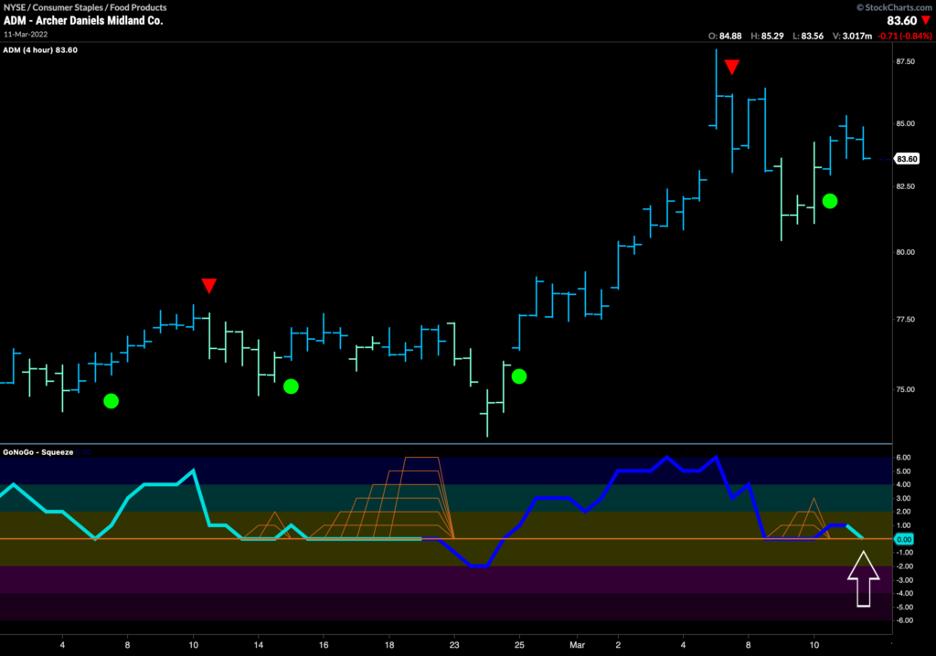Click the 87.50 level on the price axis
The image size is (936, 656).
(x=906, y=62)
